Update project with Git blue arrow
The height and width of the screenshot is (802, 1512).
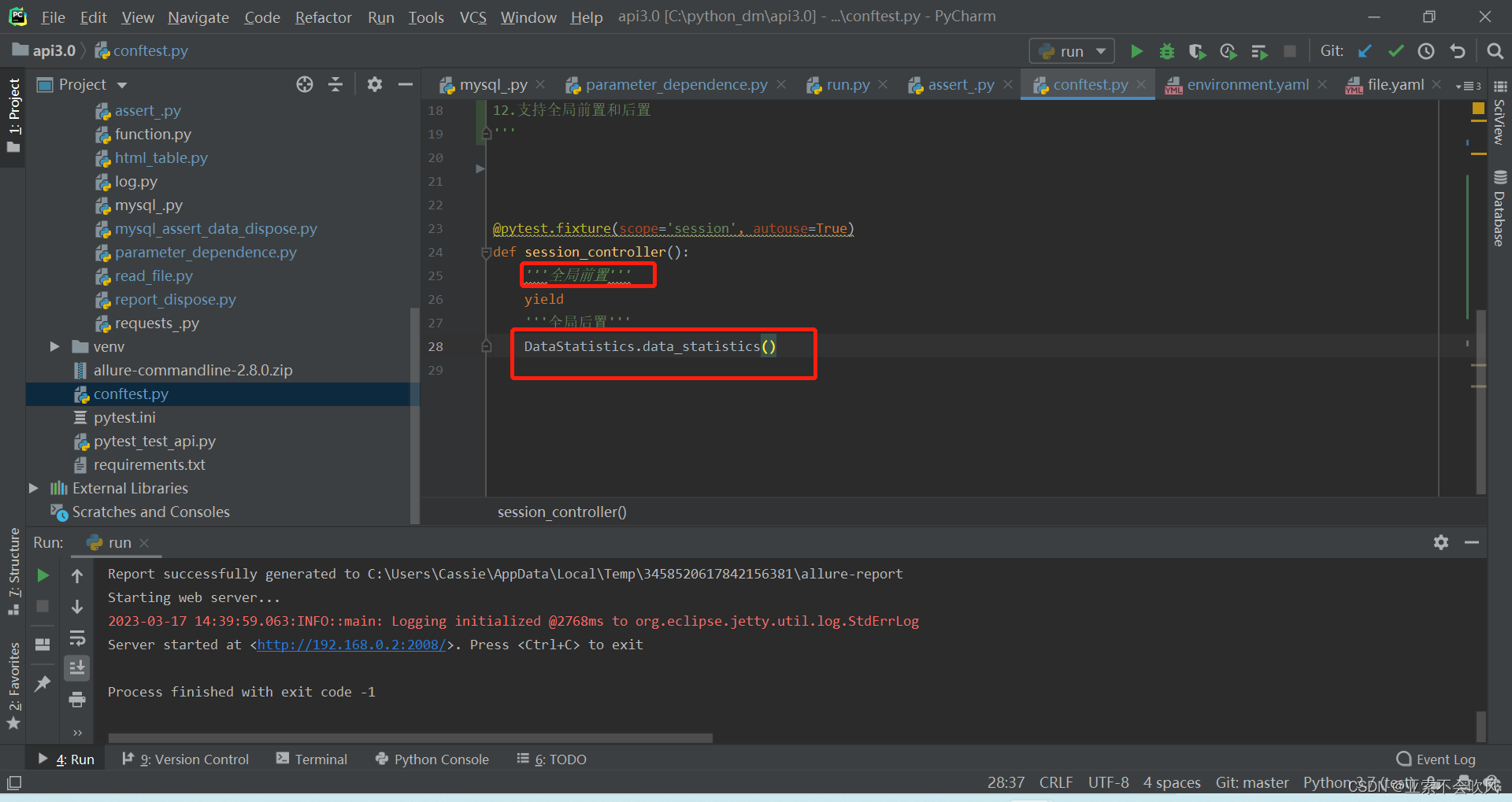tap(1365, 51)
